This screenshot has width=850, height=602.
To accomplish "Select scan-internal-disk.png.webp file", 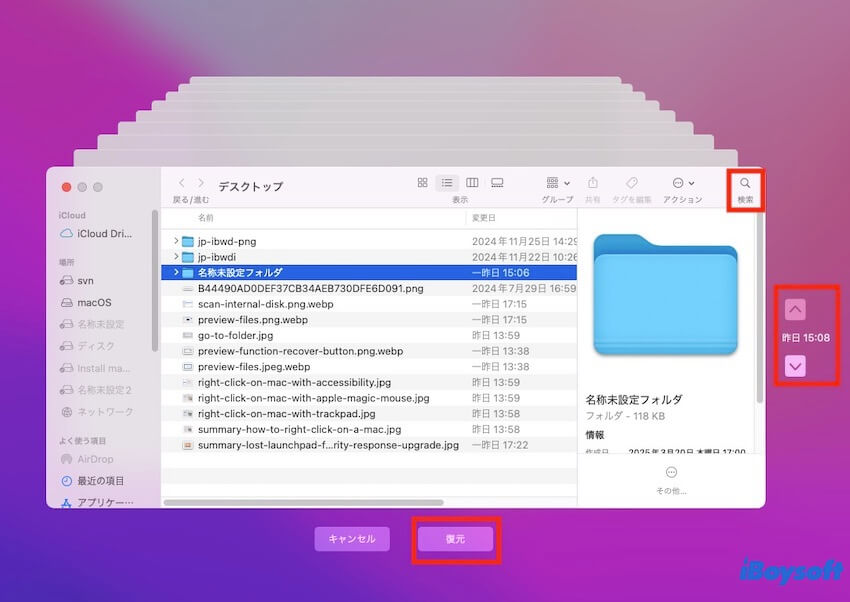I will [x=265, y=304].
